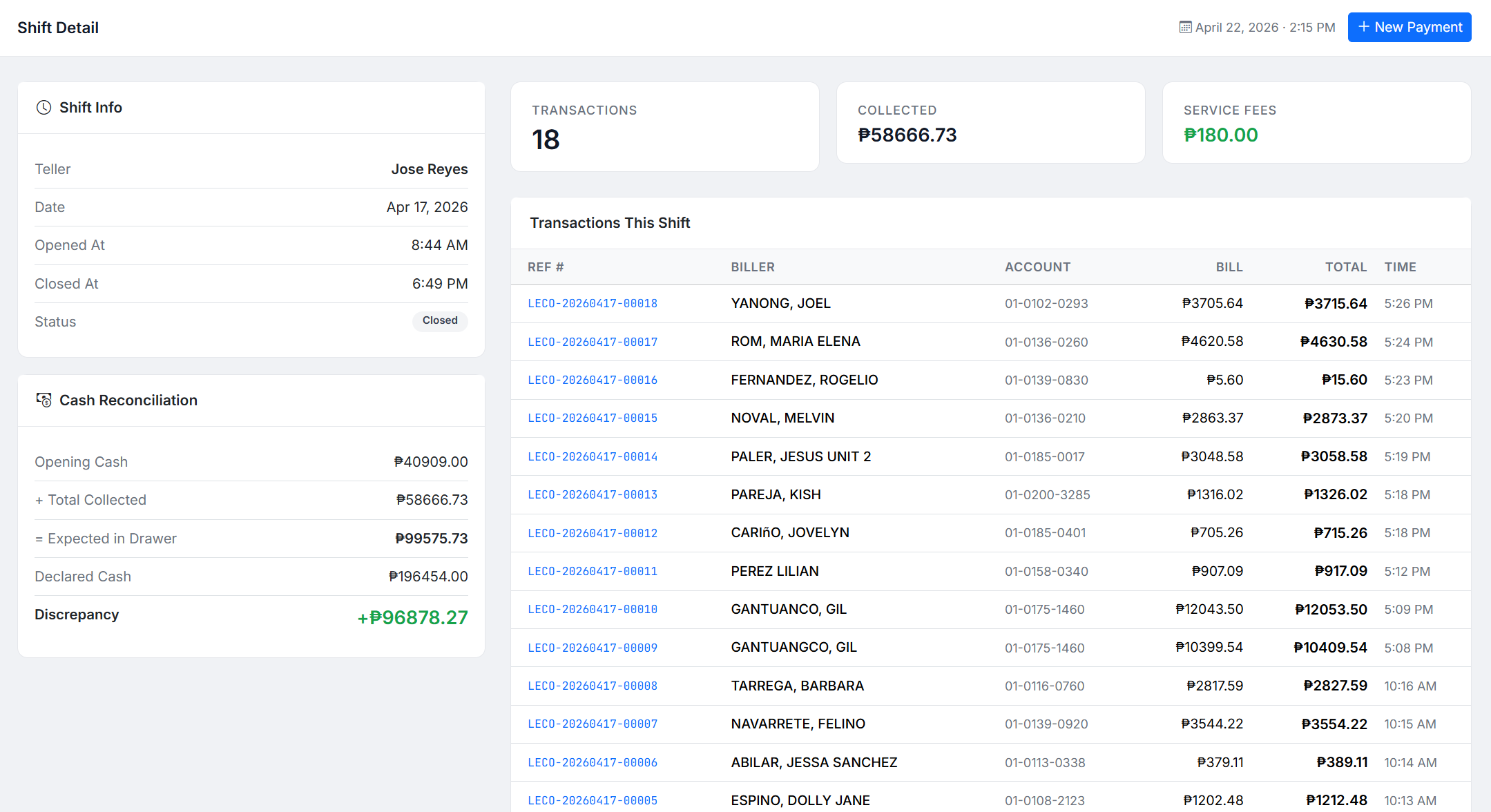Click the cash-in-hand icon beside Cash Reconciliation
This screenshot has width=1491, height=812.
click(x=44, y=400)
